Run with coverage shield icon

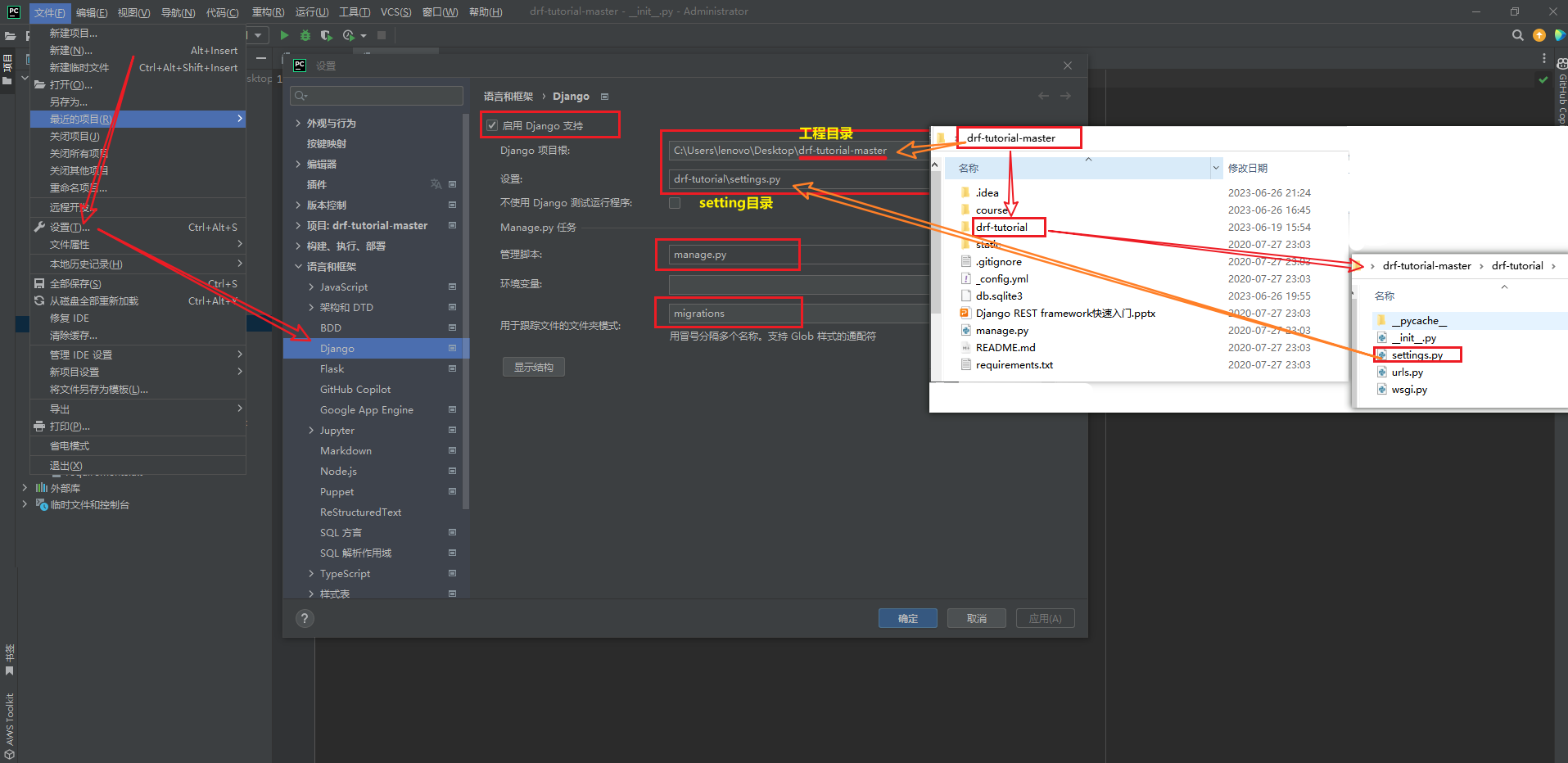(x=327, y=35)
